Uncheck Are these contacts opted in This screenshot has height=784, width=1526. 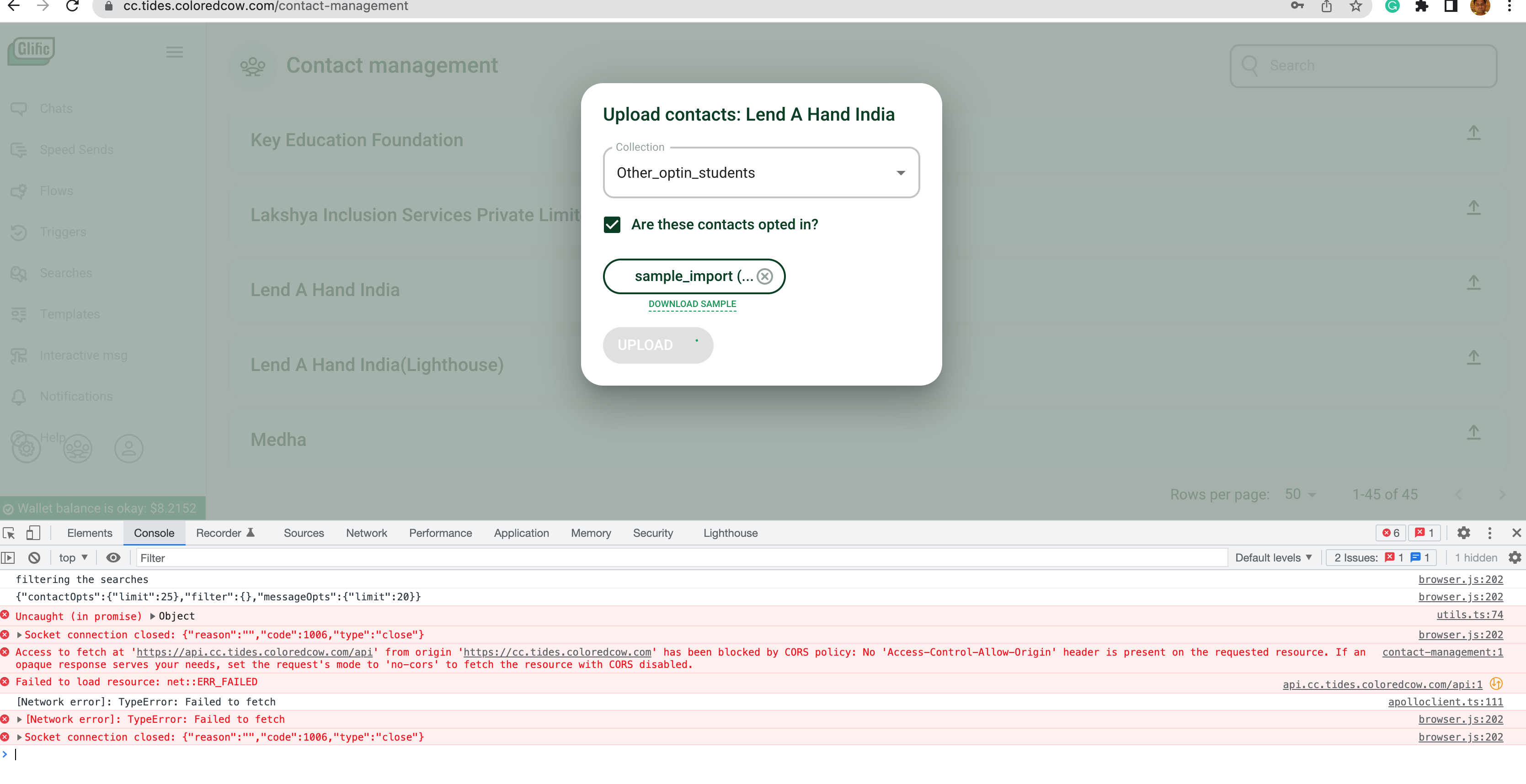coord(612,224)
